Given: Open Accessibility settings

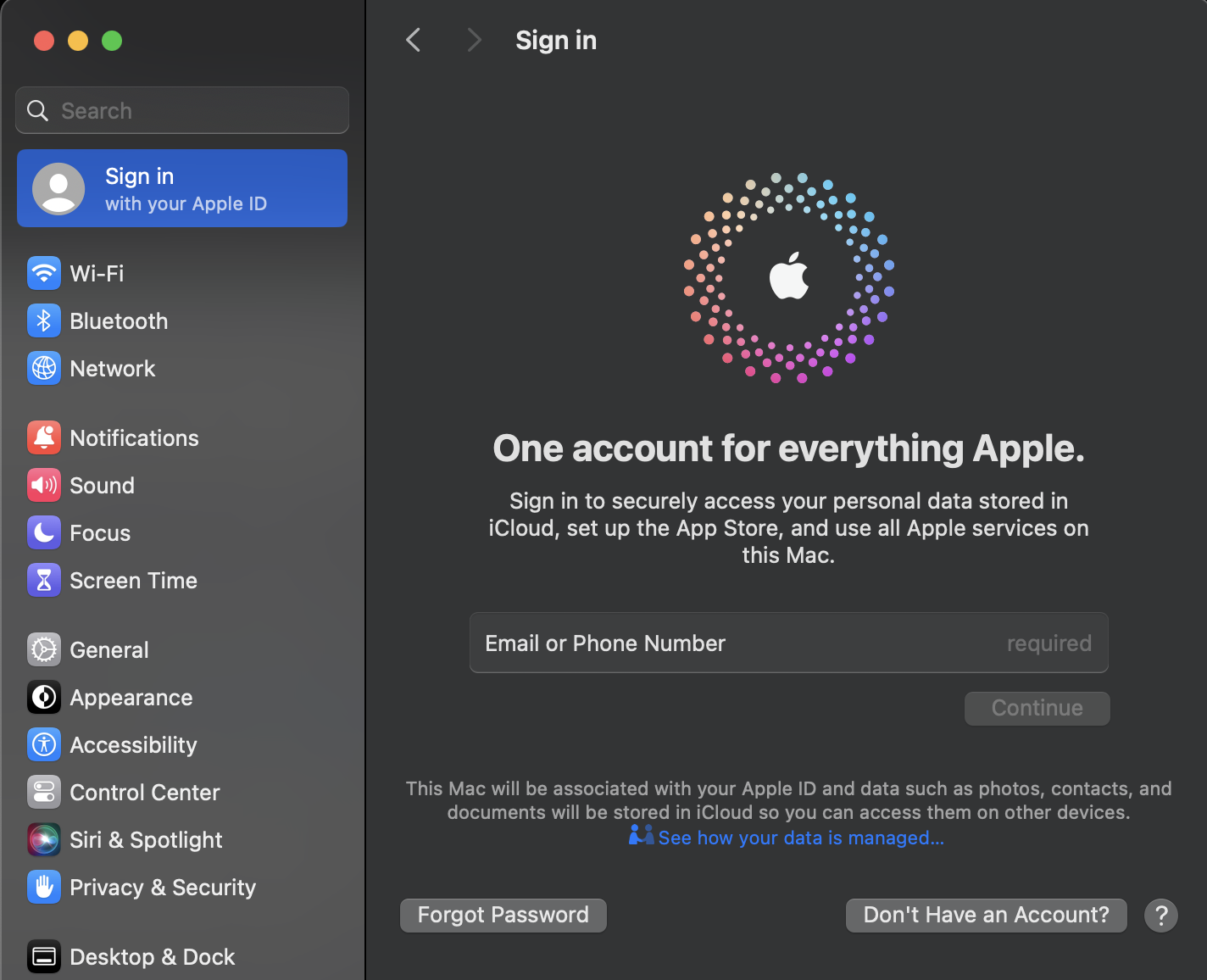Looking at the screenshot, I should pos(133,744).
